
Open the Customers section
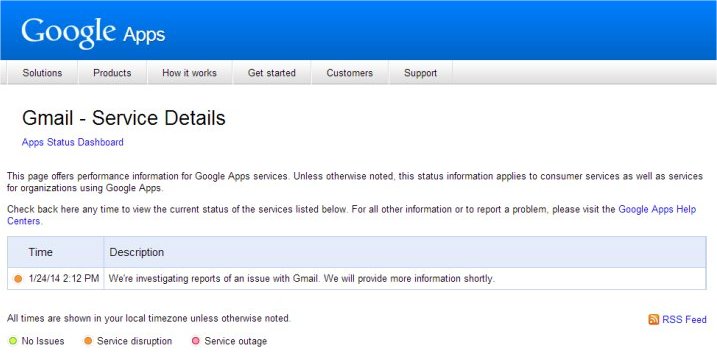(349, 73)
